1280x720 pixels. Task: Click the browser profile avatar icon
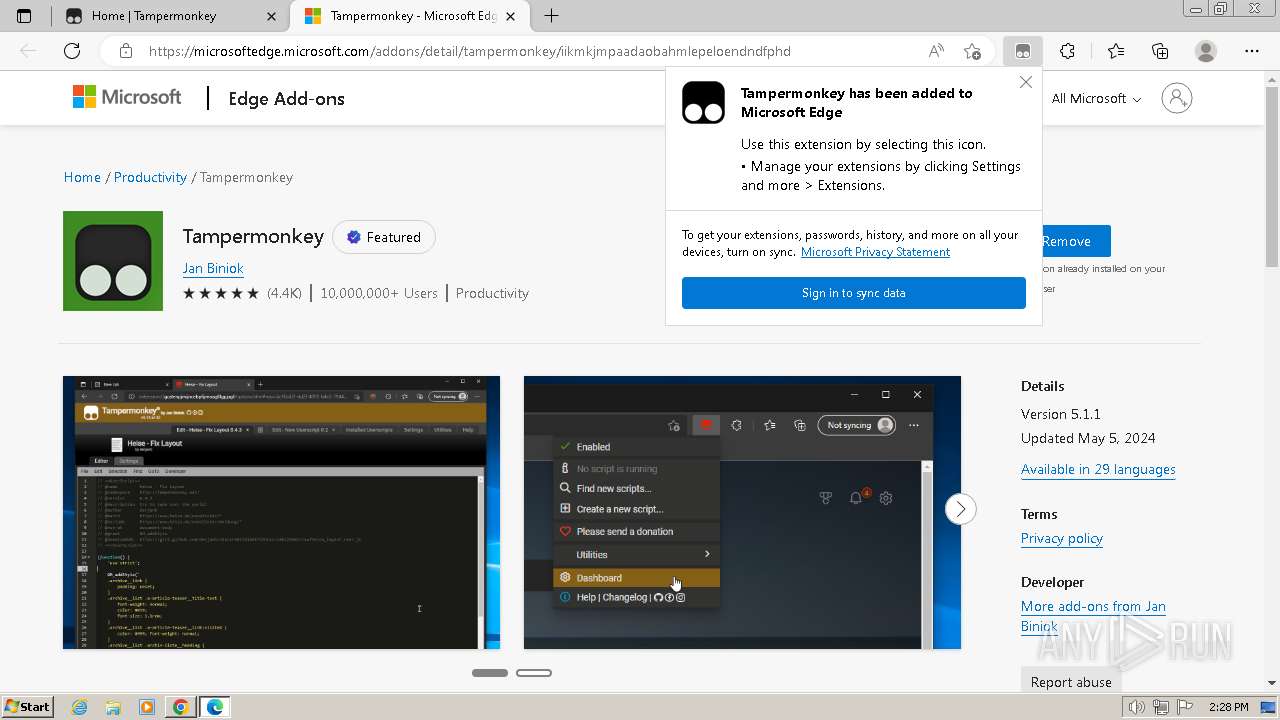click(1206, 51)
